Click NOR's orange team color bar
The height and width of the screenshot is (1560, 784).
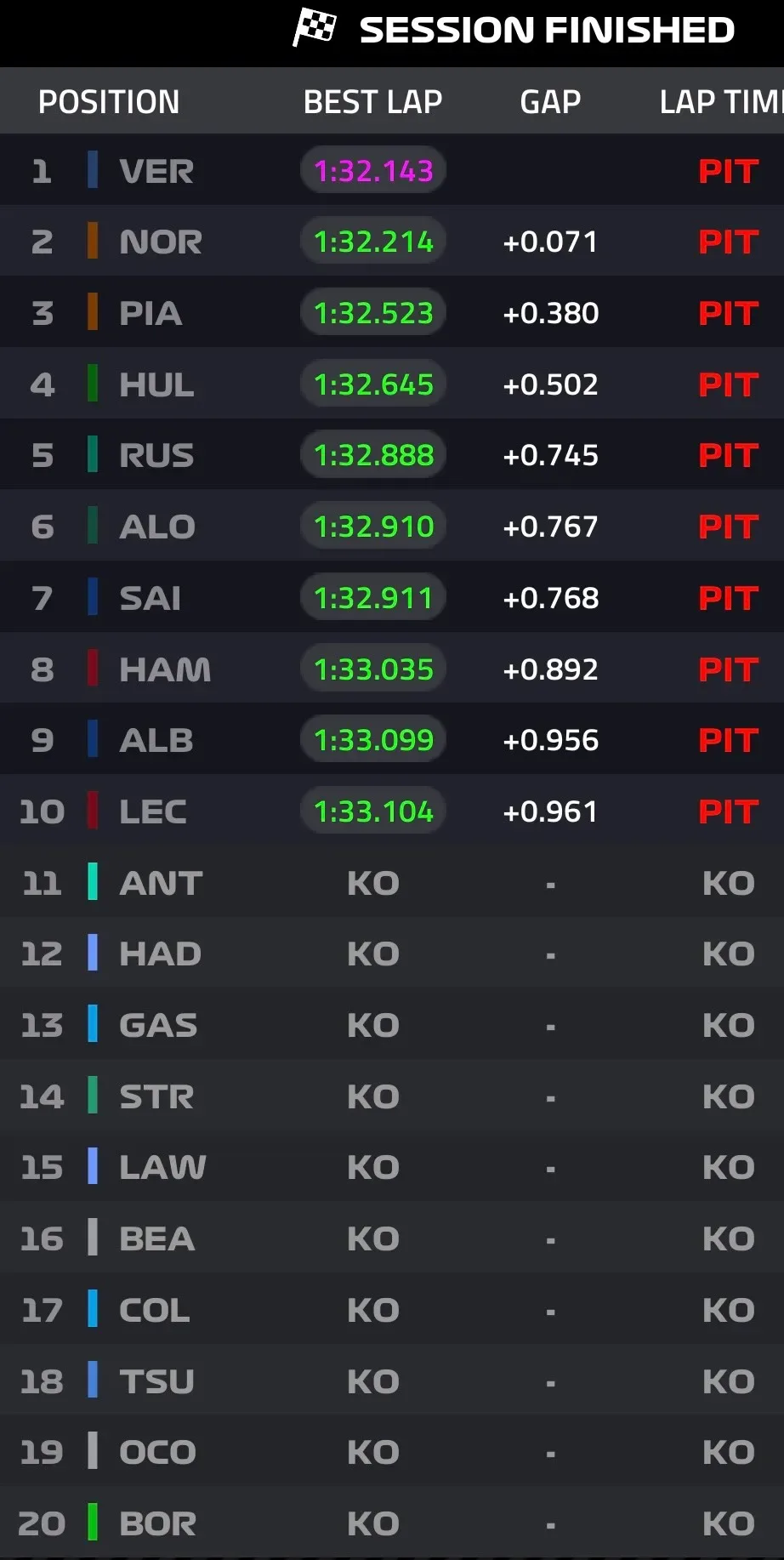coord(93,242)
